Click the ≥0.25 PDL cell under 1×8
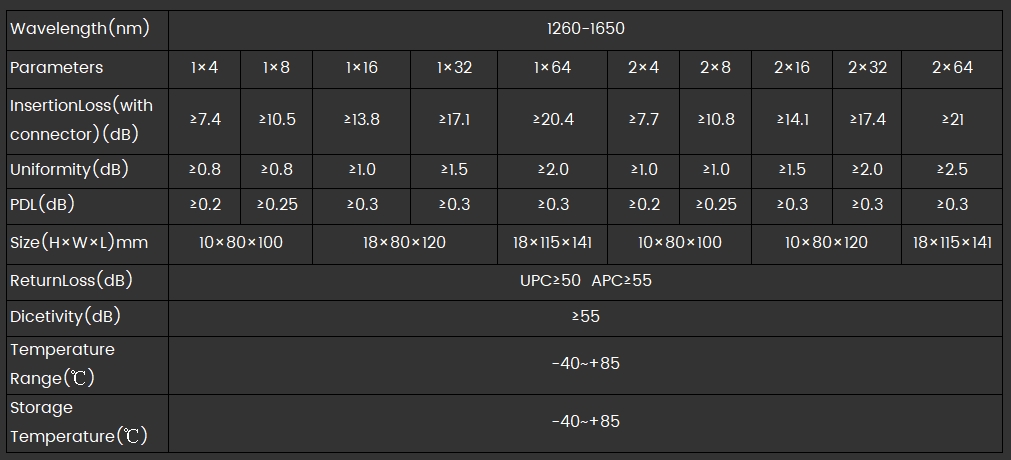The width and height of the screenshot is (1011, 460). pyautogui.click(x=277, y=206)
